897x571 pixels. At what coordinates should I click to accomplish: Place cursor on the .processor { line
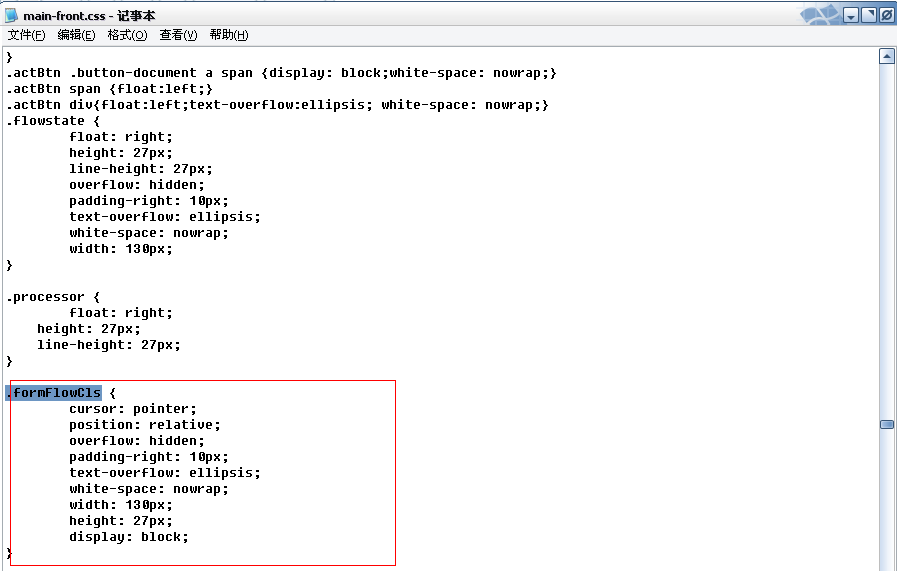(53, 297)
